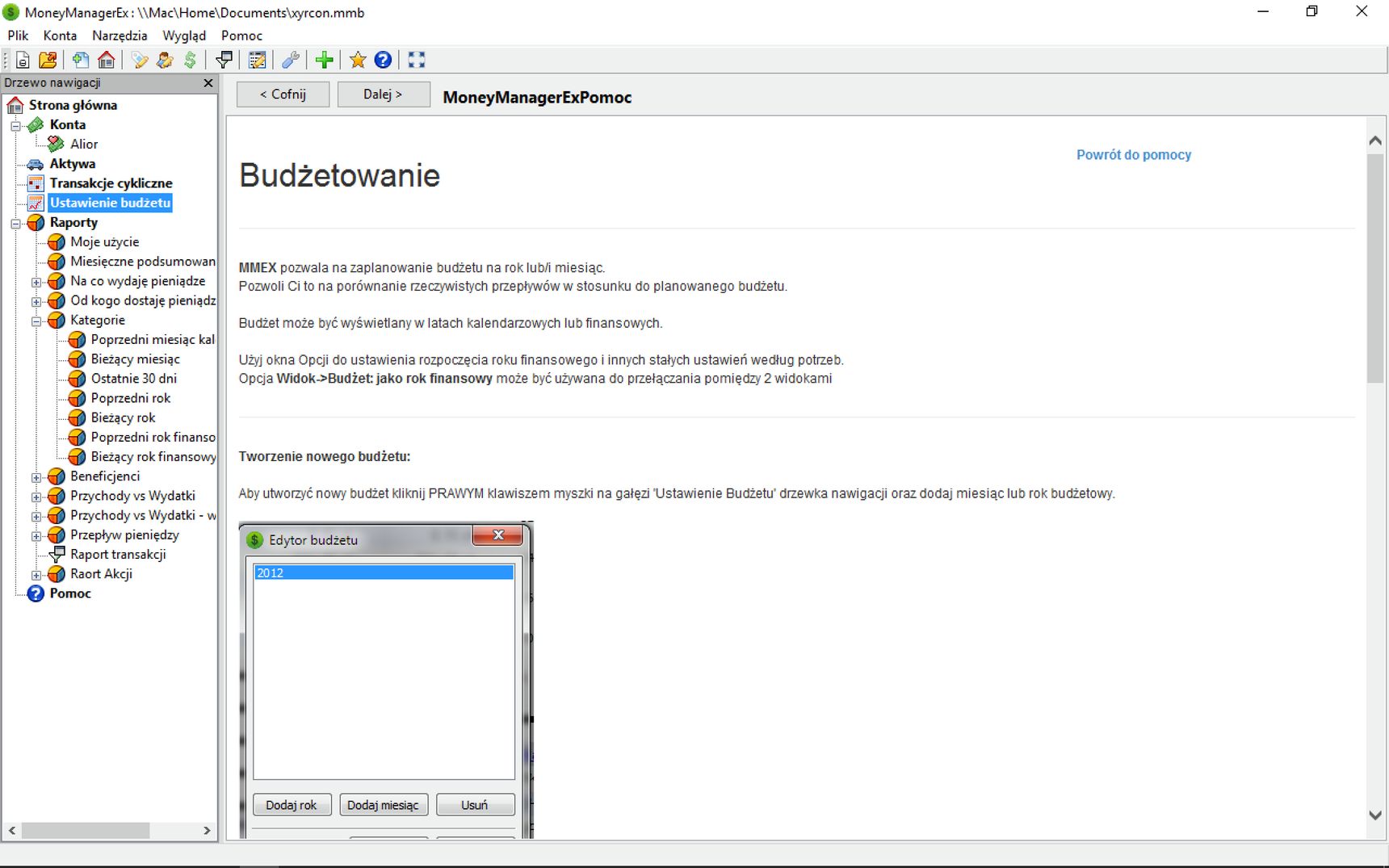Open the Poprzedni rok finansowy report
The image size is (1389, 868).
click(153, 438)
